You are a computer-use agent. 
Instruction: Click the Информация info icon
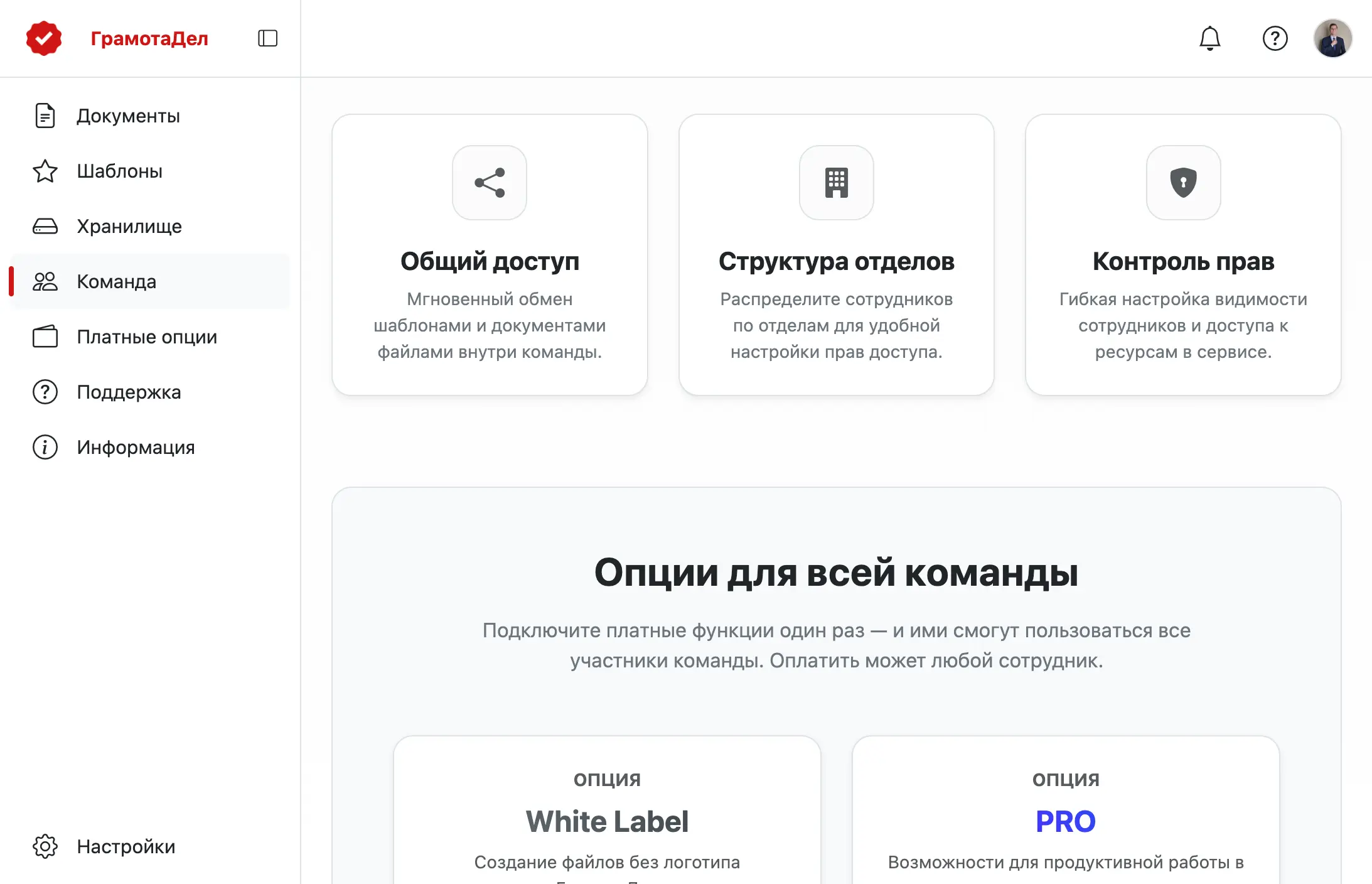[45, 447]
